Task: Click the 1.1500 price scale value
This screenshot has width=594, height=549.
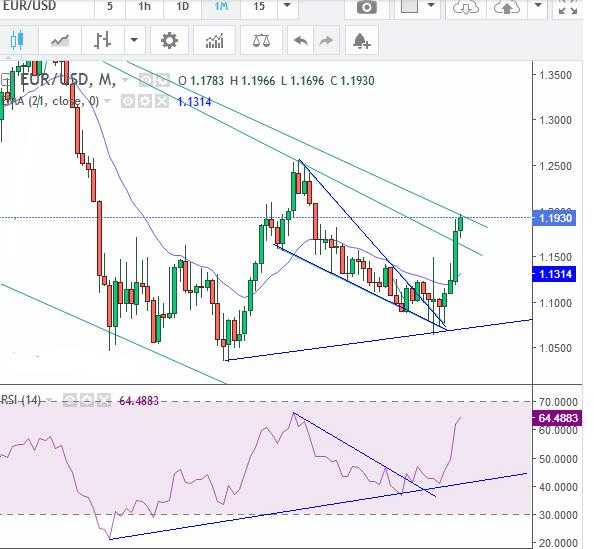Action: (x=556, y=257)
